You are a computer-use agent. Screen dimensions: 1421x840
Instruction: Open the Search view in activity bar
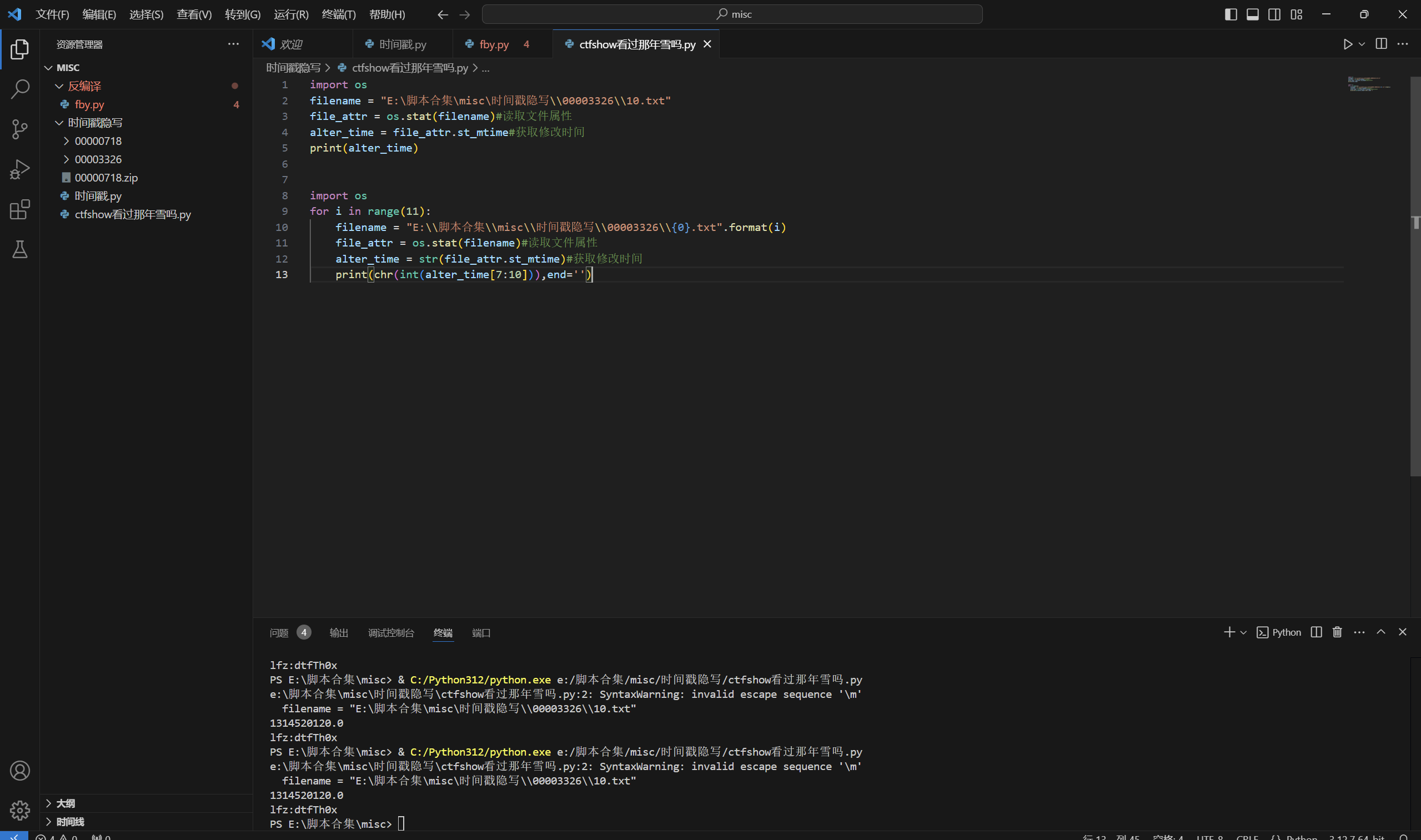[x=20, y=89]
